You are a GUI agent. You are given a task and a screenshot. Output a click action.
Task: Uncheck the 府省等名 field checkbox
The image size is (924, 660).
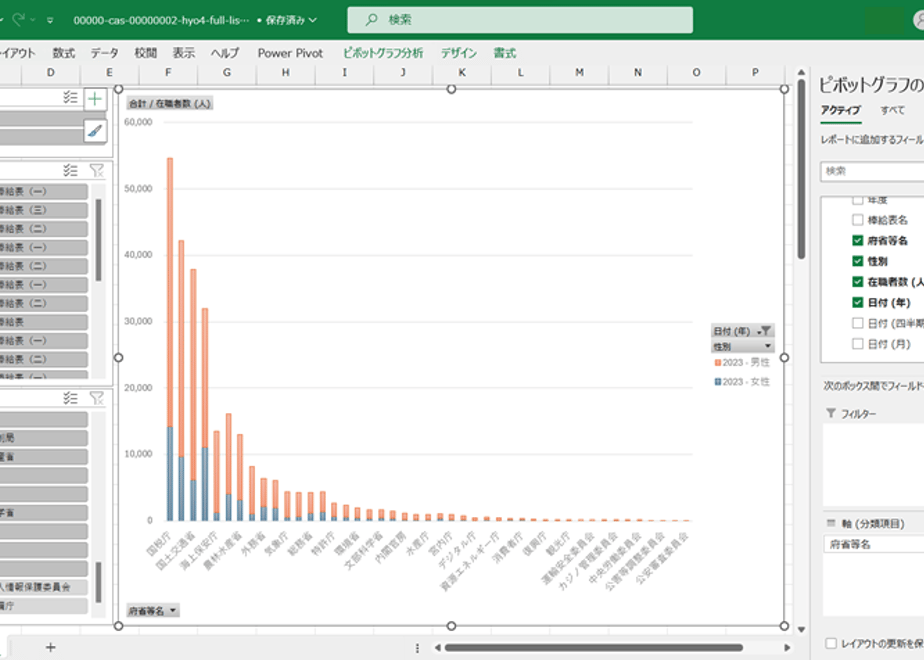857,240
